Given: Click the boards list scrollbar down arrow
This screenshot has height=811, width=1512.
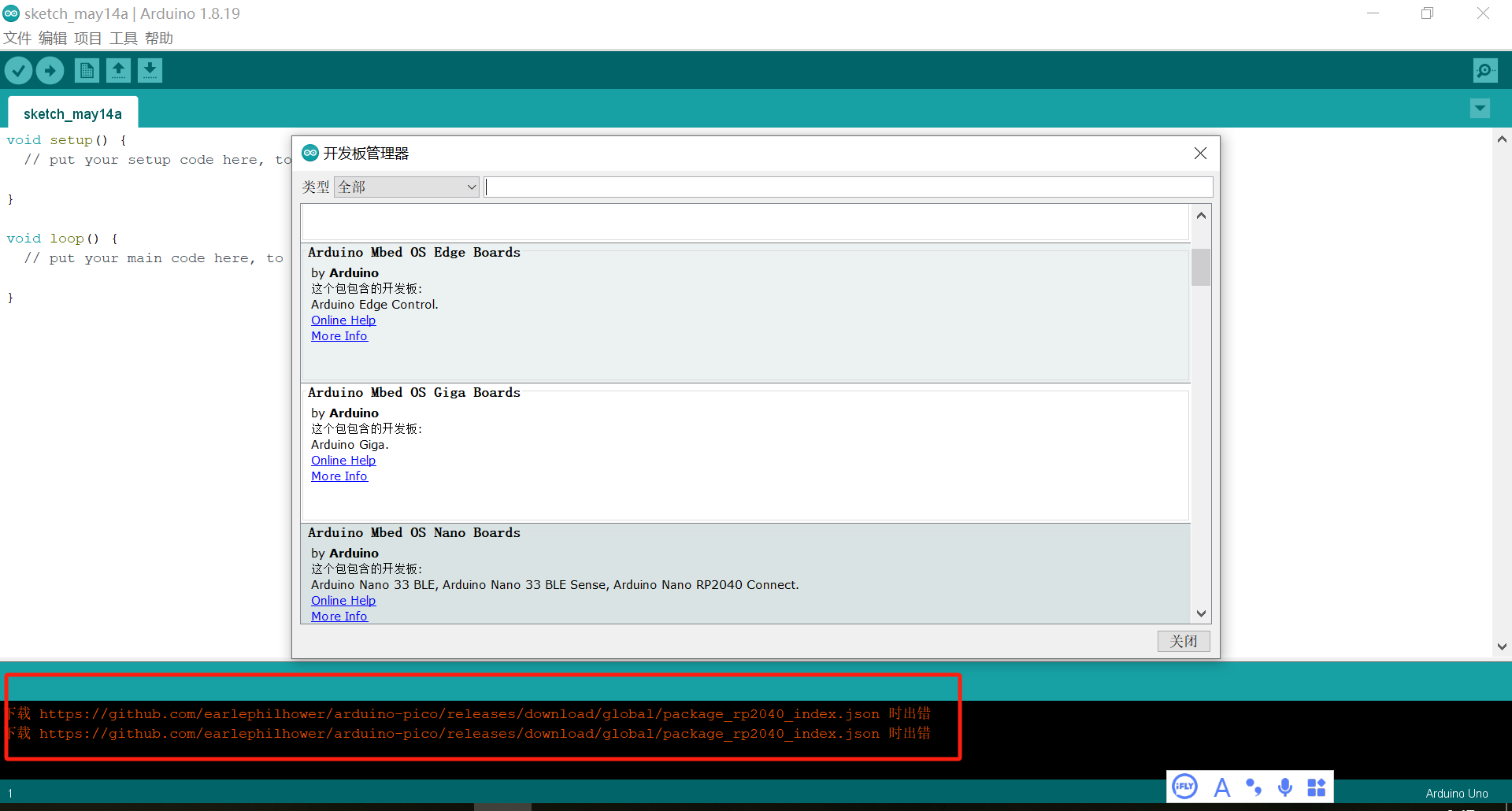Looking at the screenshot, I should [1201, 613].
